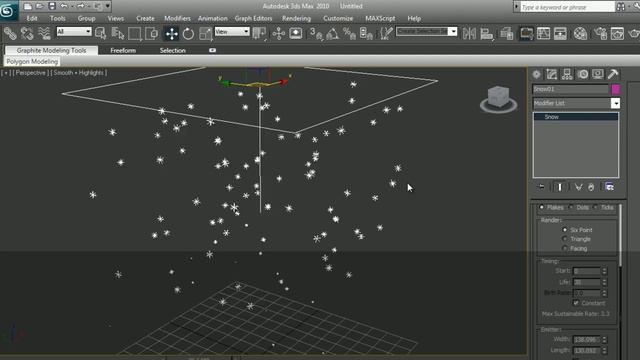Expand the ribbon options button beside Selection
This screenshot has height=360, width=640.
tap(213, 50)
